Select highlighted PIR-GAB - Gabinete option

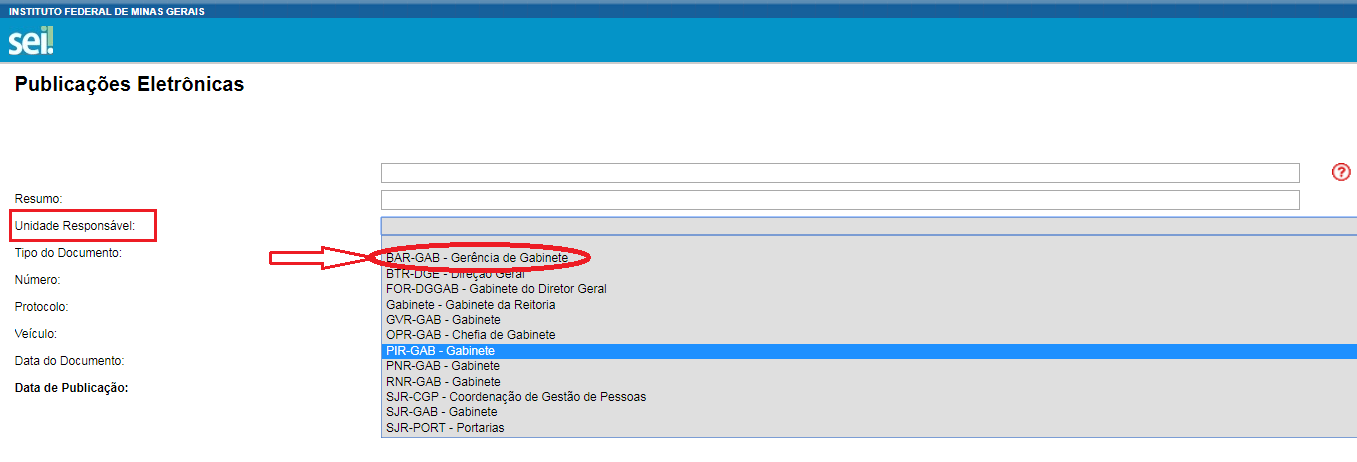(x=440, y=351)
